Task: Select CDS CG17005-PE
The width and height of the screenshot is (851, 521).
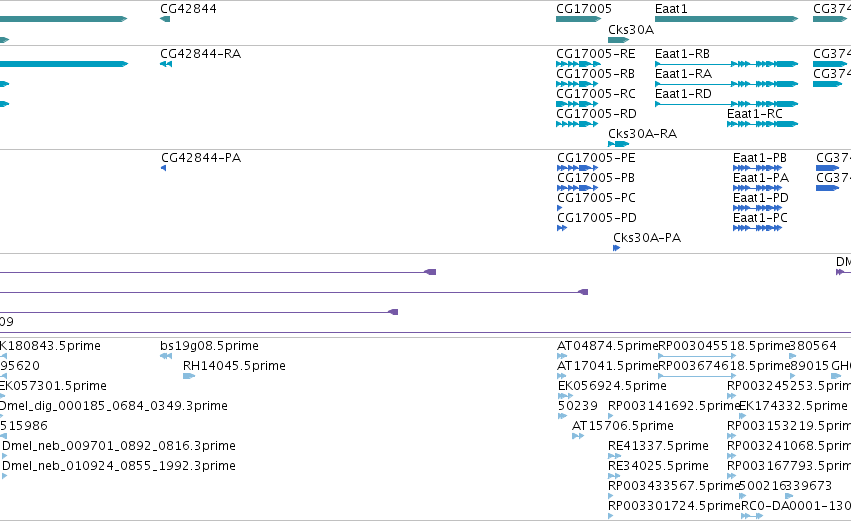Action: point(596,158)
